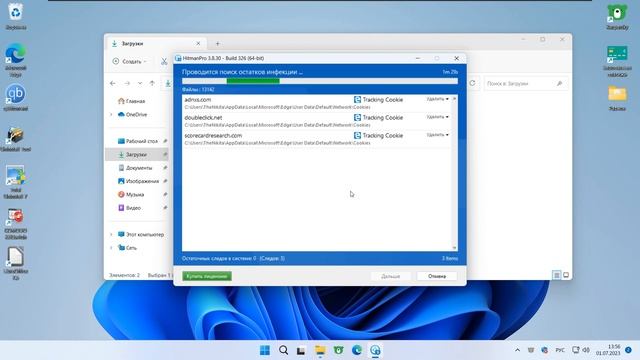The width and height of the screenshot is (640, 360).
Task: Click the Поиск в: Загрузки search field
Action: point(525,84)
